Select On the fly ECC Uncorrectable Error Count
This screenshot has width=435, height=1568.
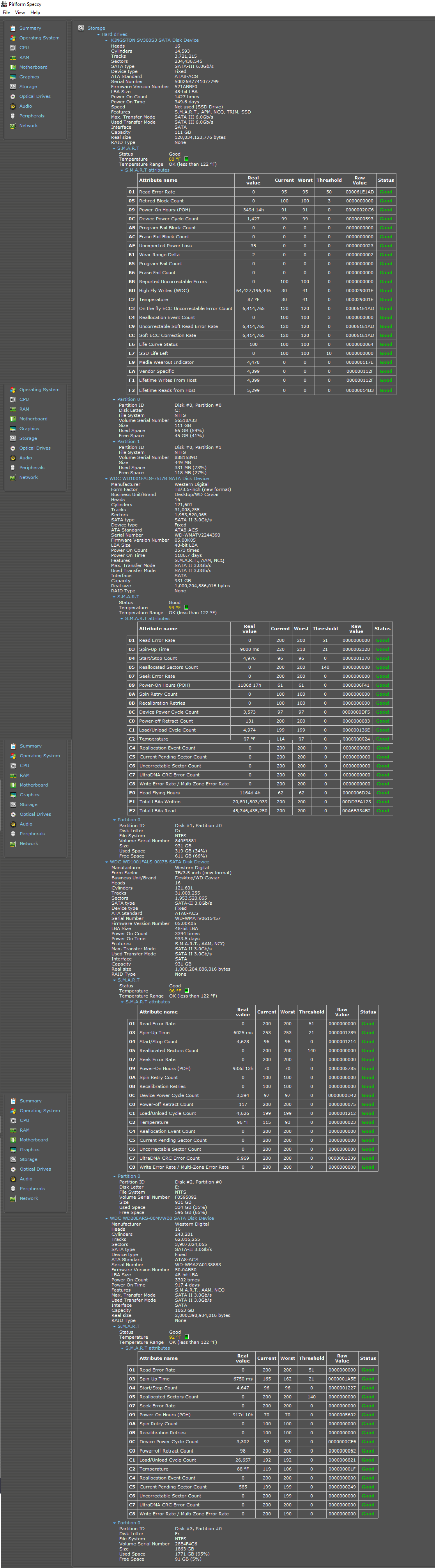[261, 308]
